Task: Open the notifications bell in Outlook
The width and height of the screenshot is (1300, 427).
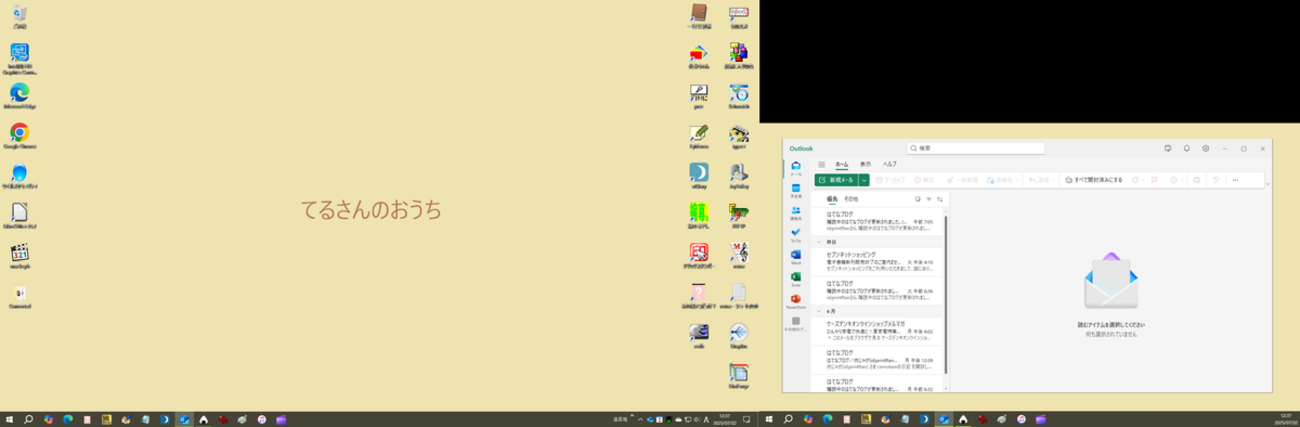Action: [1187, 148]
